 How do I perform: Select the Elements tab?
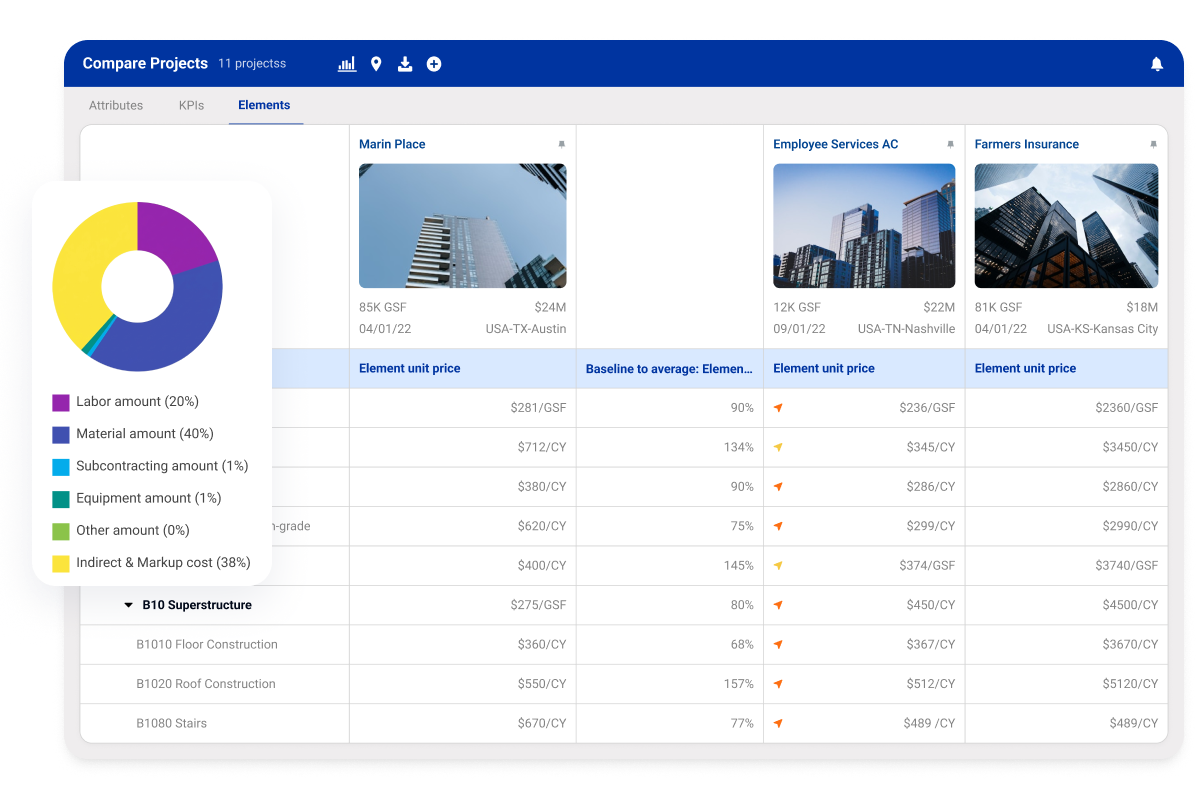tap(264, 105)
